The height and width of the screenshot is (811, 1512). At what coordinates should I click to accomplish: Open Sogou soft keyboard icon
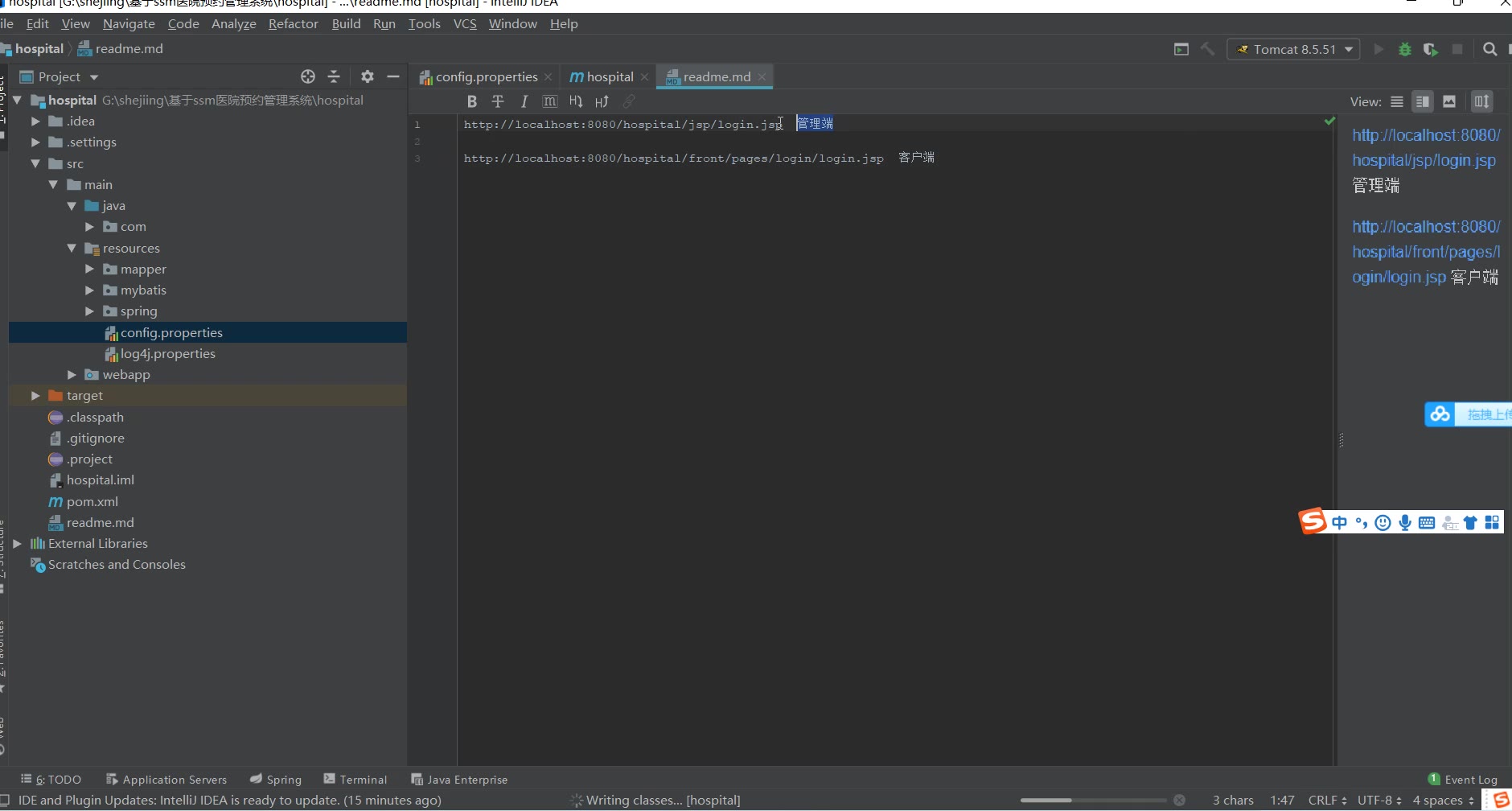(1427, 523)
